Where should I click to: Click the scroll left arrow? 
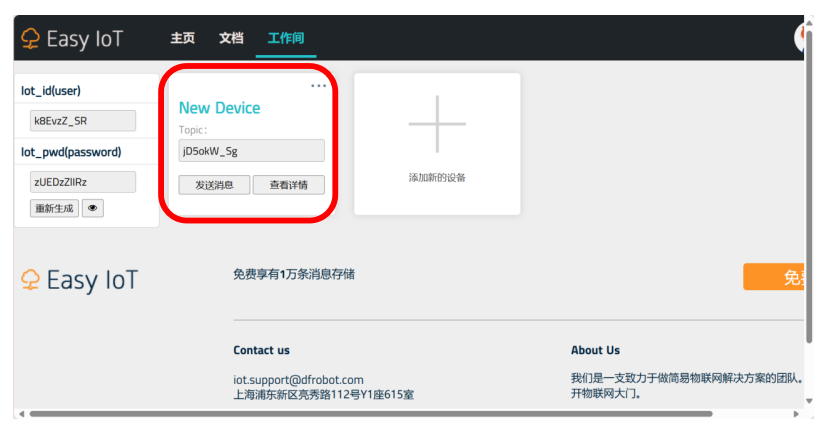point(21,414)
